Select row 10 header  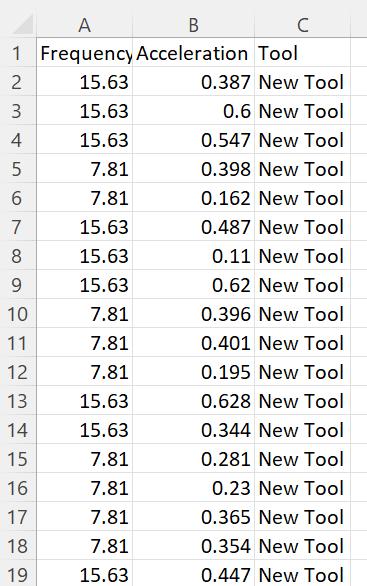[x=18, y=314]
